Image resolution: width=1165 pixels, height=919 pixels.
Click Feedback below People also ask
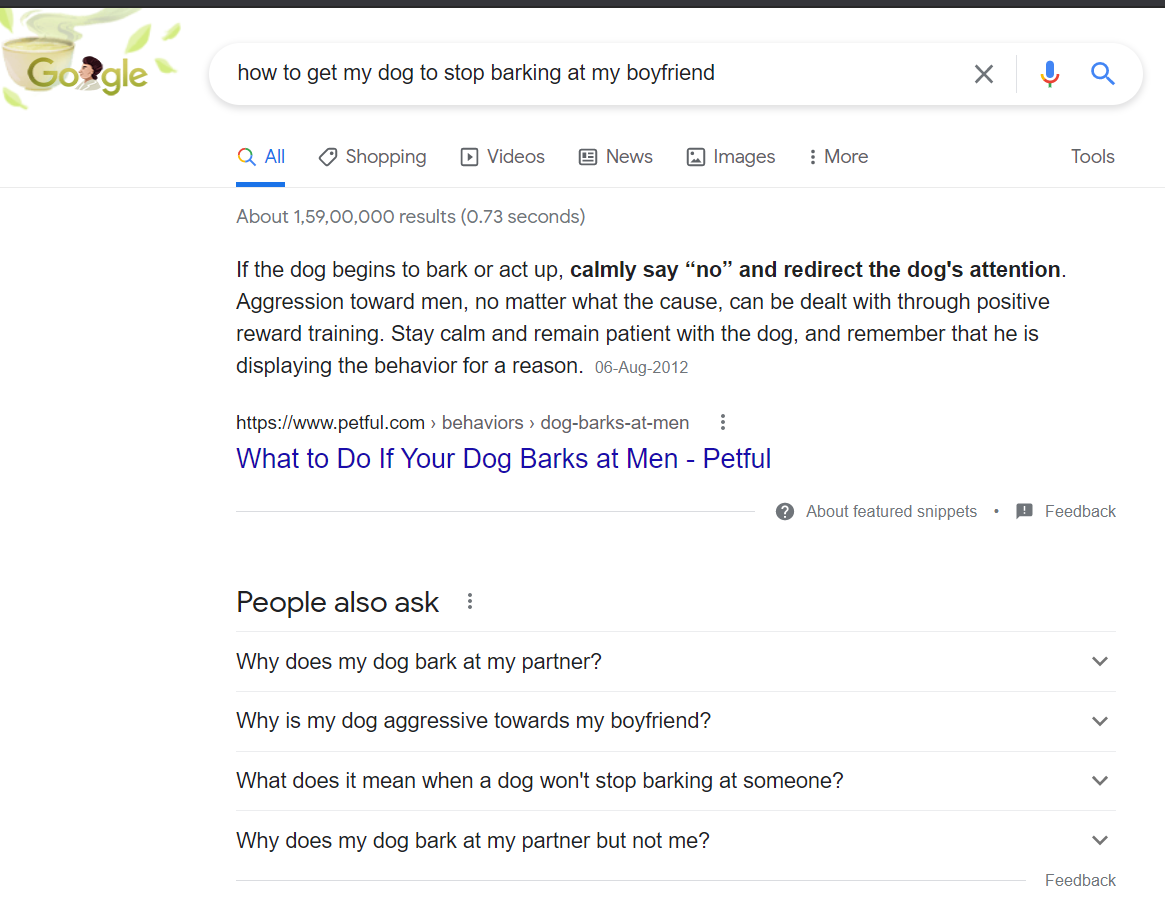click(1080, 880)
